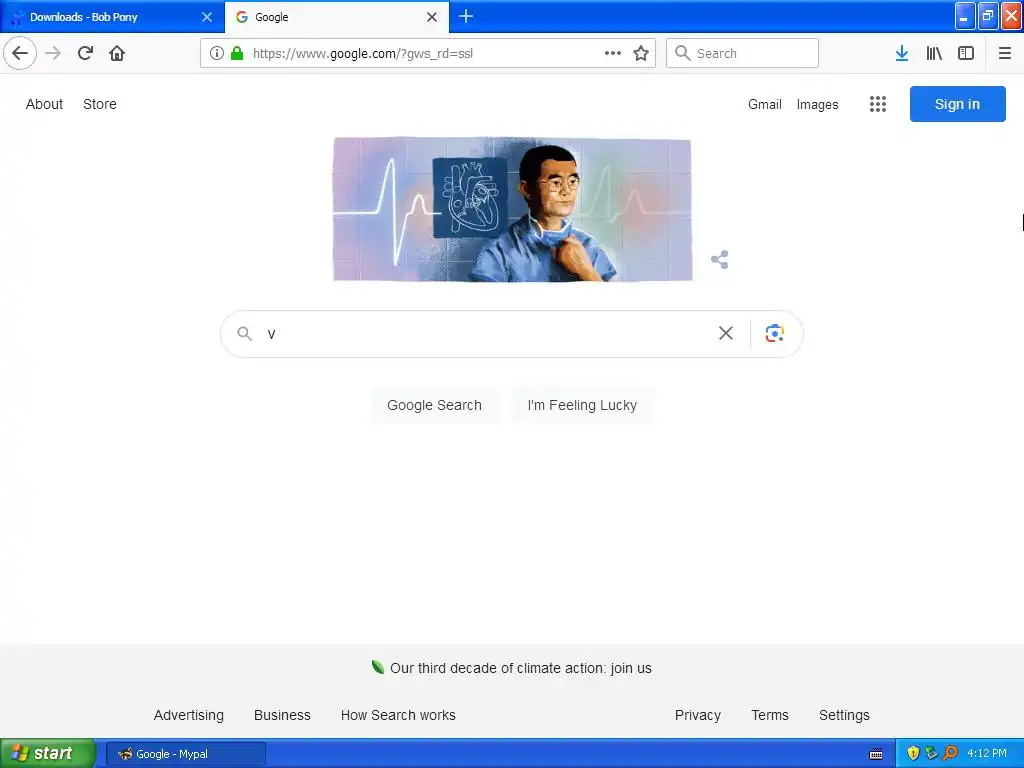1024x768 pixels.
Task: Show site information for google.com
Action: click(217, 53)
